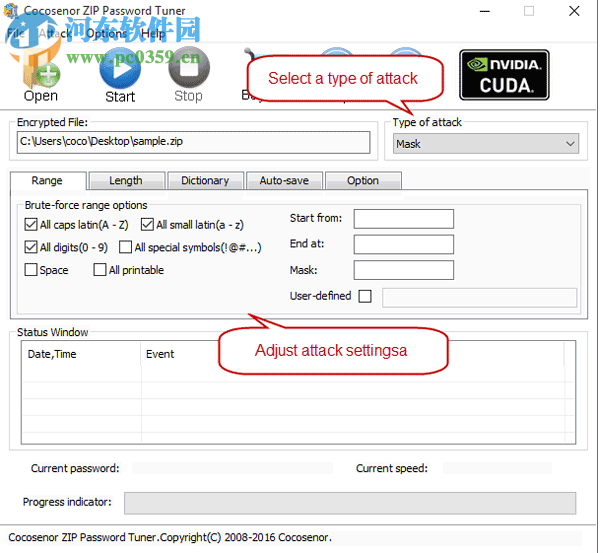Enable the Space checkbox
603x553 pixels.
point(31,270)
